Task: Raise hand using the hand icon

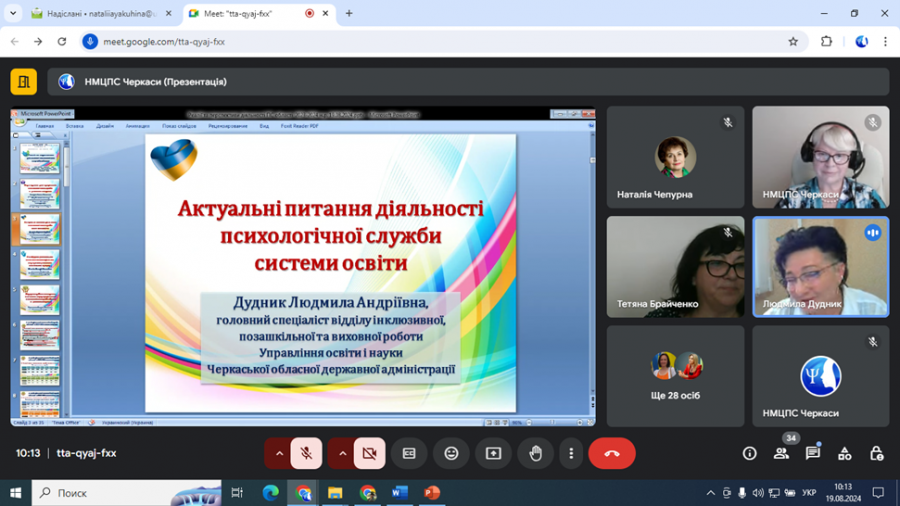Action: coord(536,453)
